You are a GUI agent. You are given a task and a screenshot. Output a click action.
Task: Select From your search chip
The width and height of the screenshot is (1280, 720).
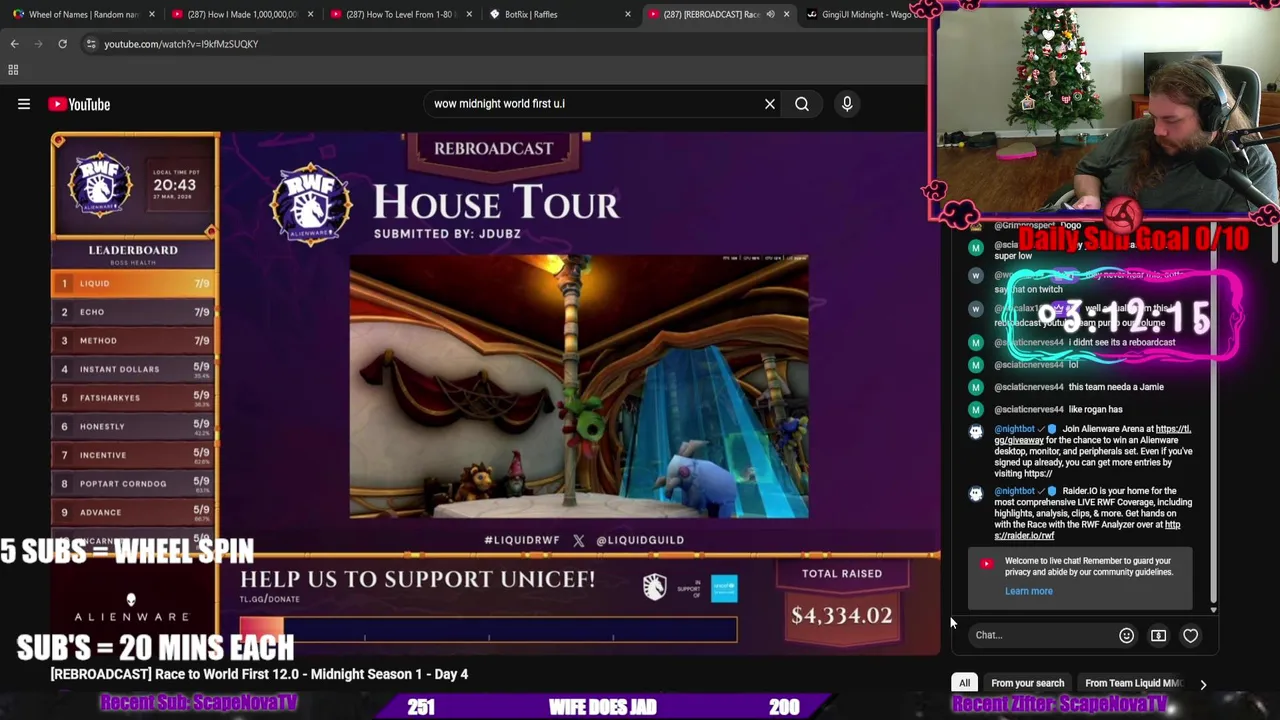1027,683
